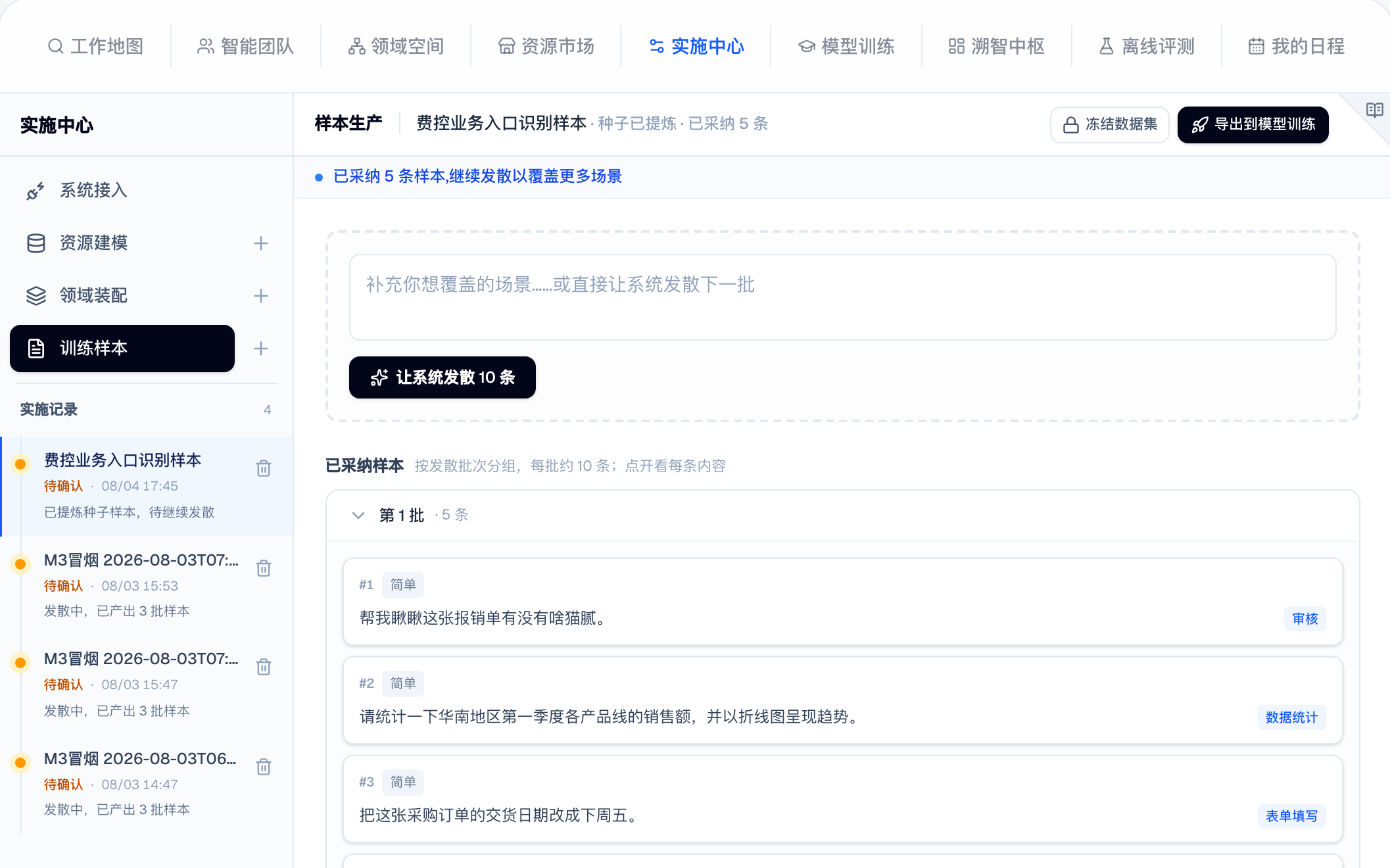Delete the M3冒烟 record from 08/03 14:47
This screenshot has width=1390, height=868.
point(264,767)
